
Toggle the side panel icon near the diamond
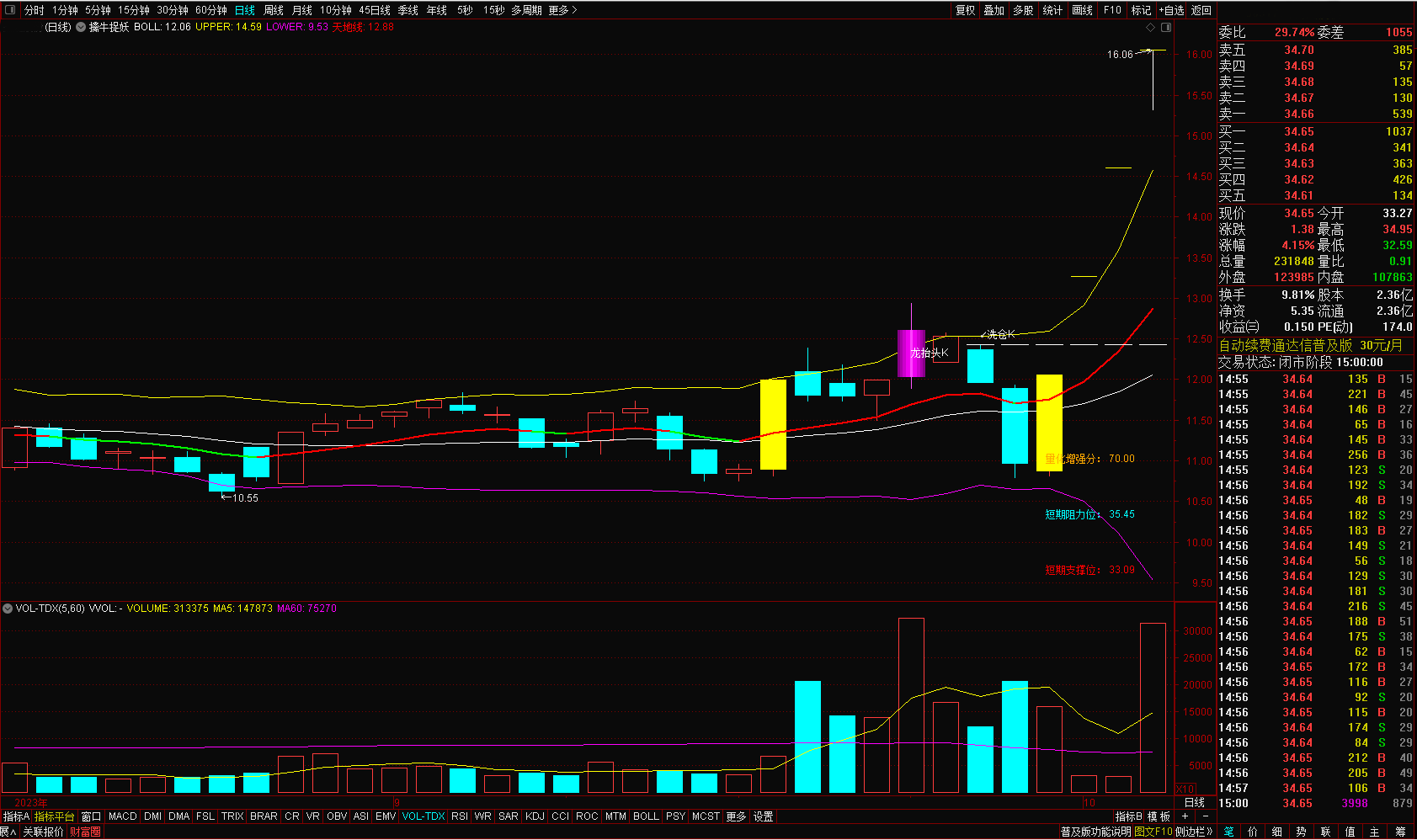pos(1166,28)
